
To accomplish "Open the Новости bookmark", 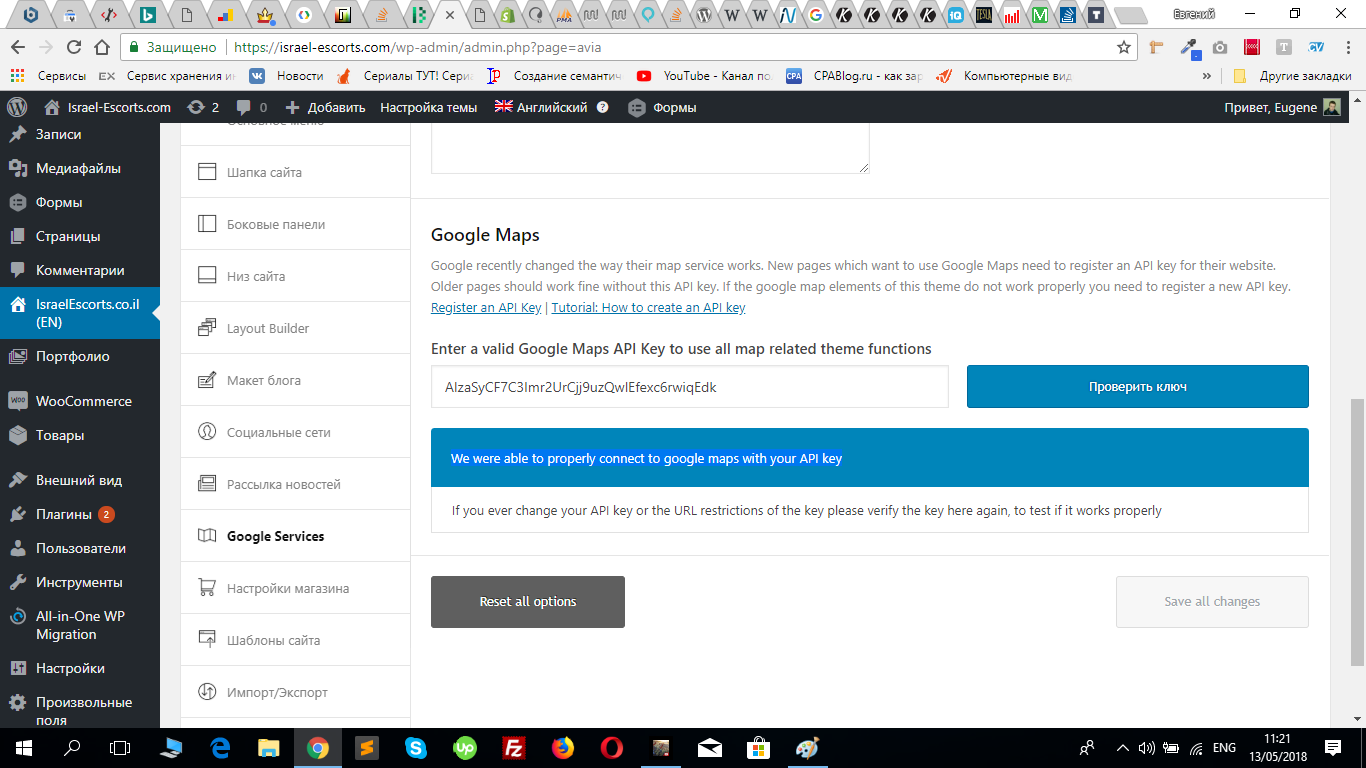I will pos(287,76).
